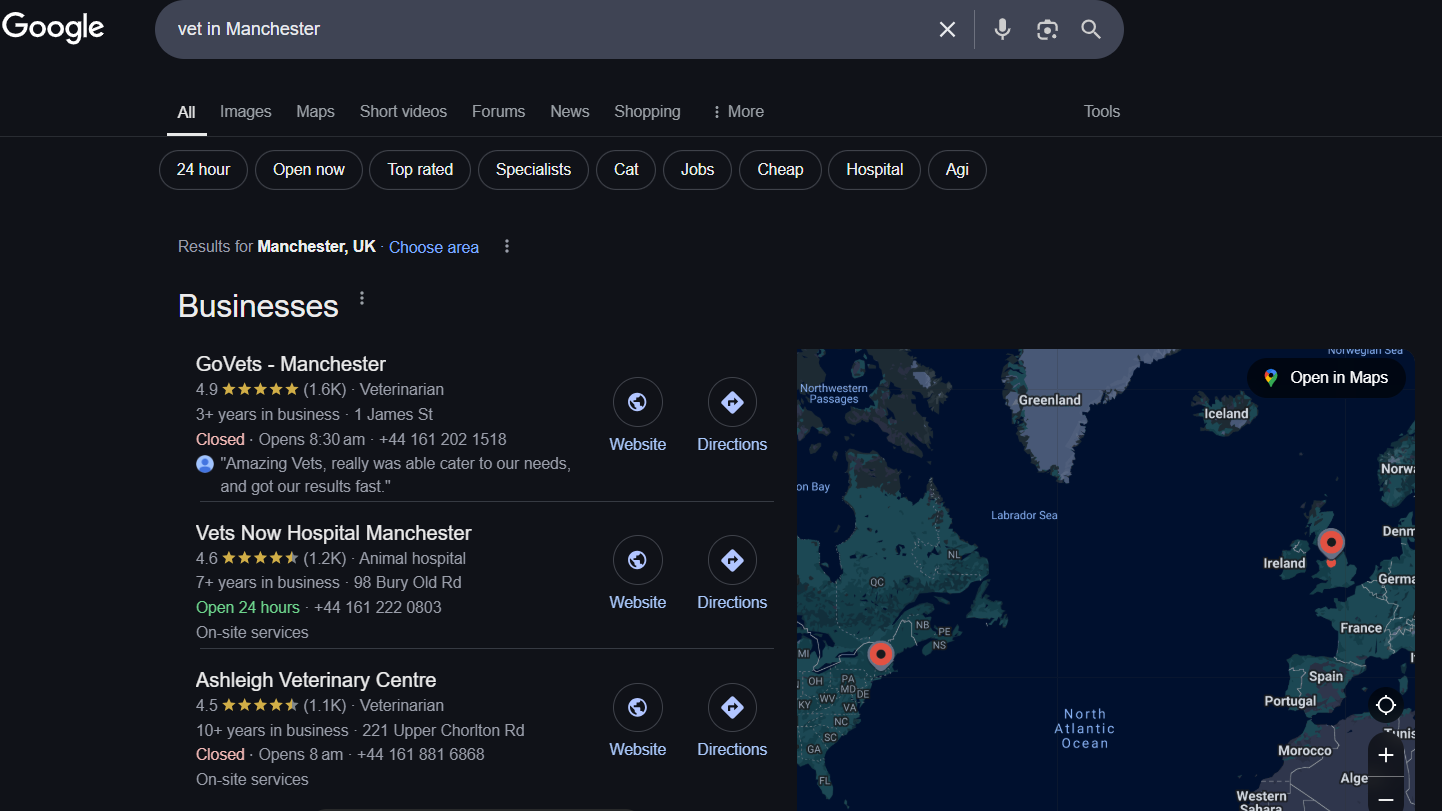
Task: Click phone number +44 161 202 1518
Action: 441,440
